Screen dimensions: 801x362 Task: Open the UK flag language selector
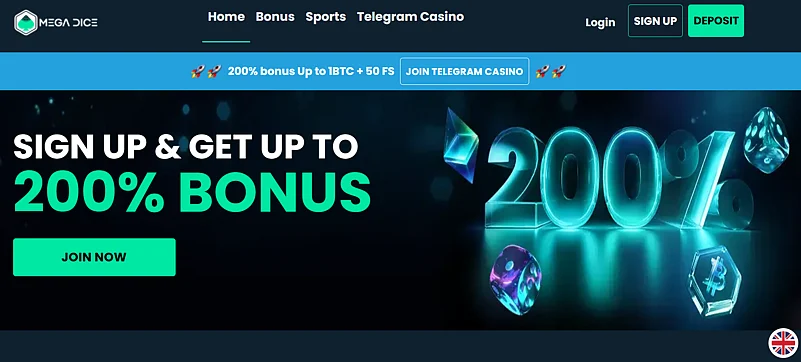[x=784, y=343]
